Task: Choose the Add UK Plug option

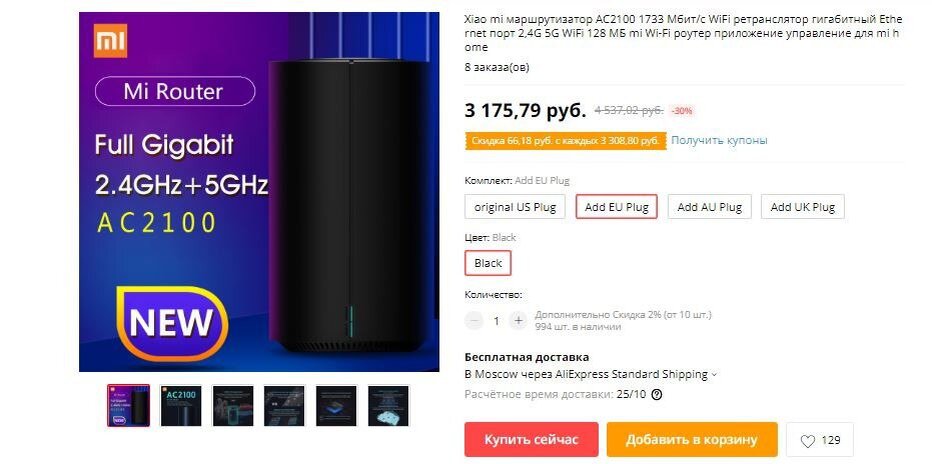Action: 802,207
